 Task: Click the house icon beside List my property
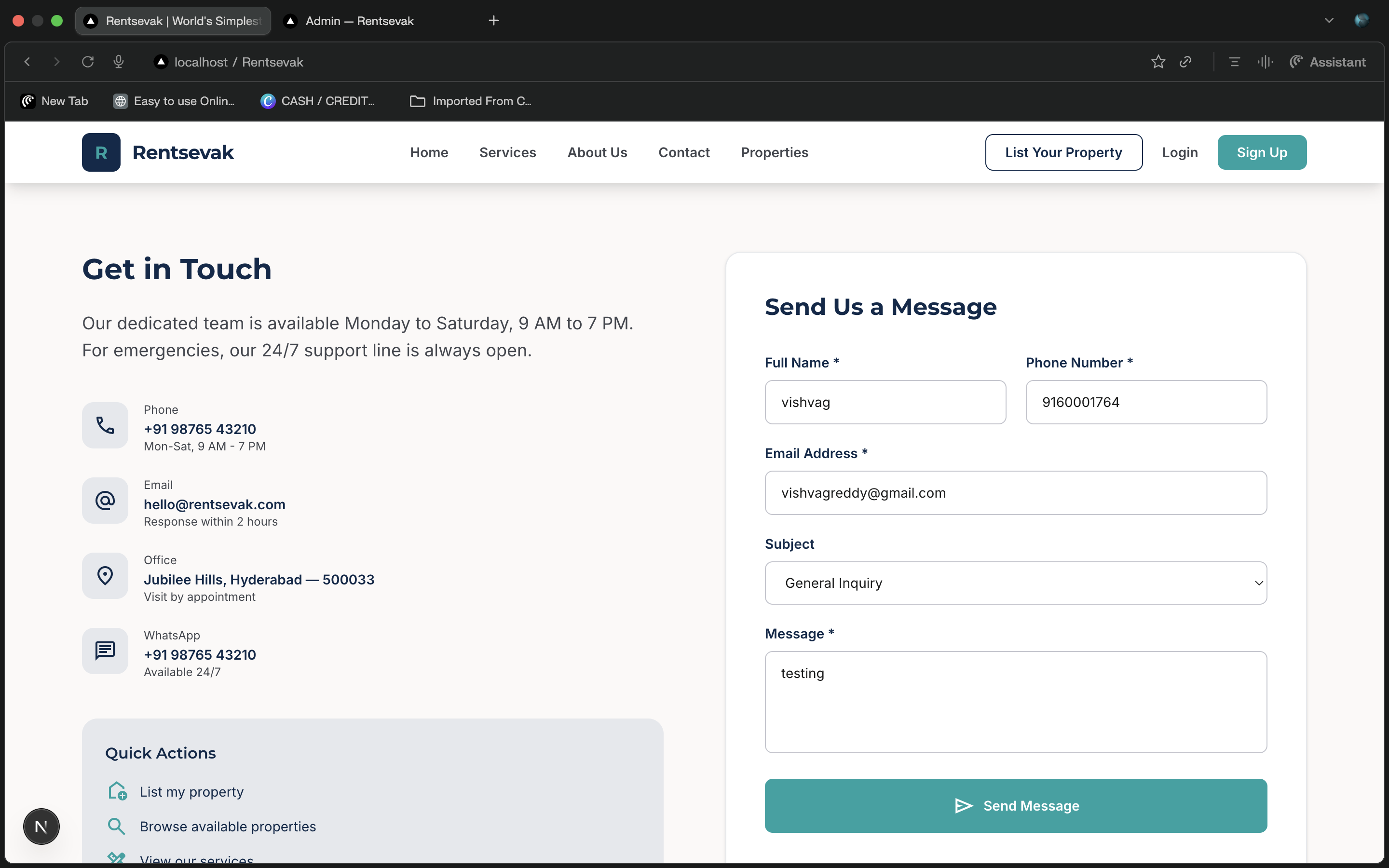click(117, 791)
